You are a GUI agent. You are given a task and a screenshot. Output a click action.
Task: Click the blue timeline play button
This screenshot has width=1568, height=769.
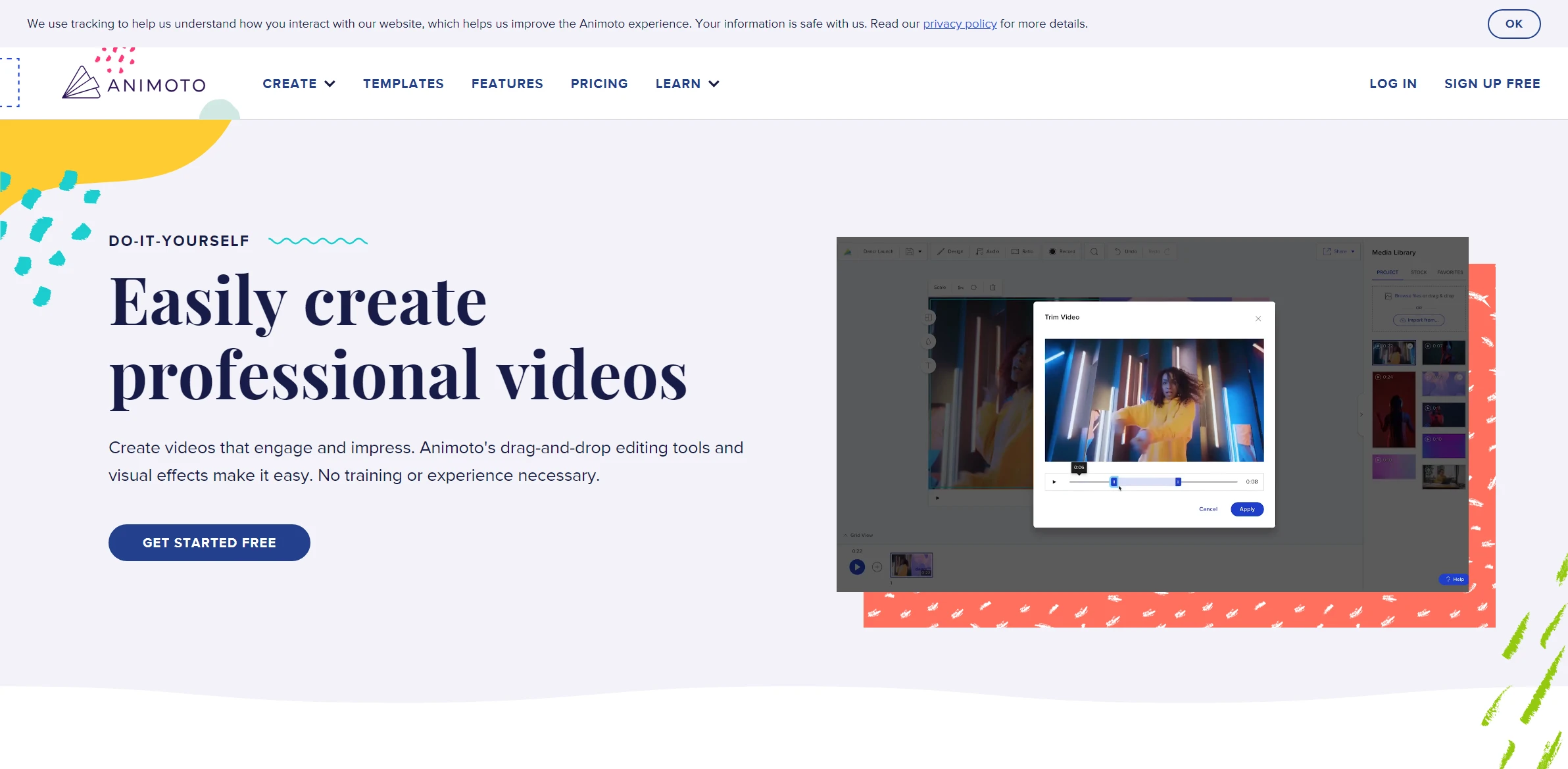[x=856, y=567]
